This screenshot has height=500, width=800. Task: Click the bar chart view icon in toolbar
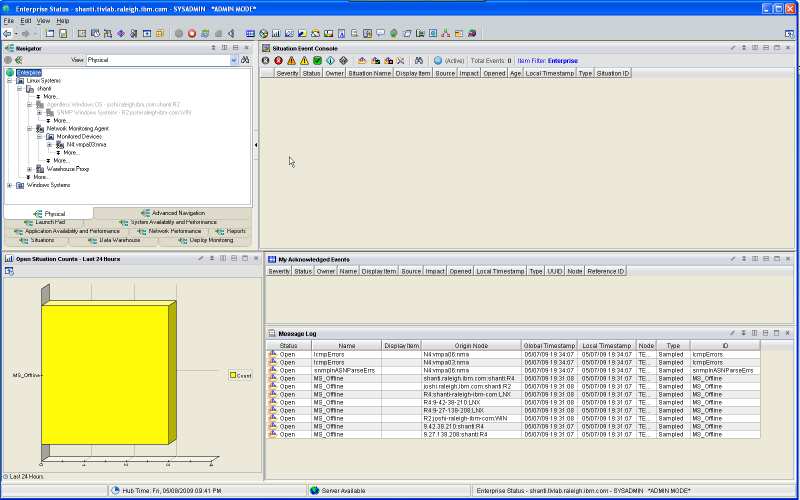pyautogui.click(x=276, y=34)
